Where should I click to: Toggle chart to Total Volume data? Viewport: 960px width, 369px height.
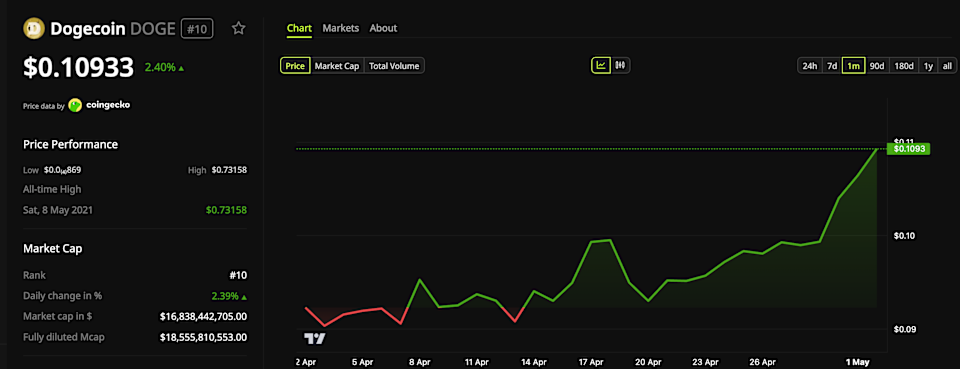point(394,65)
